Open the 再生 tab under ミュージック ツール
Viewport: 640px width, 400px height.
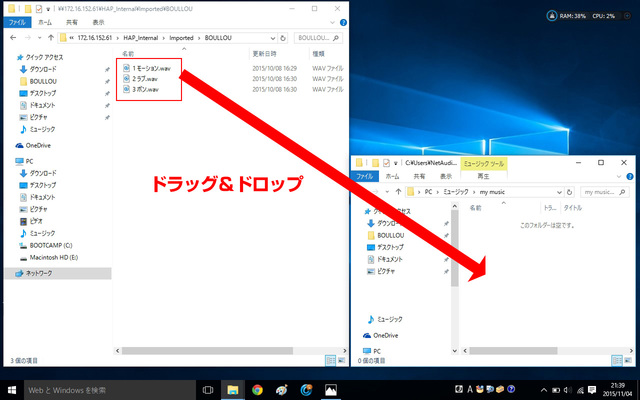point(481,175)
